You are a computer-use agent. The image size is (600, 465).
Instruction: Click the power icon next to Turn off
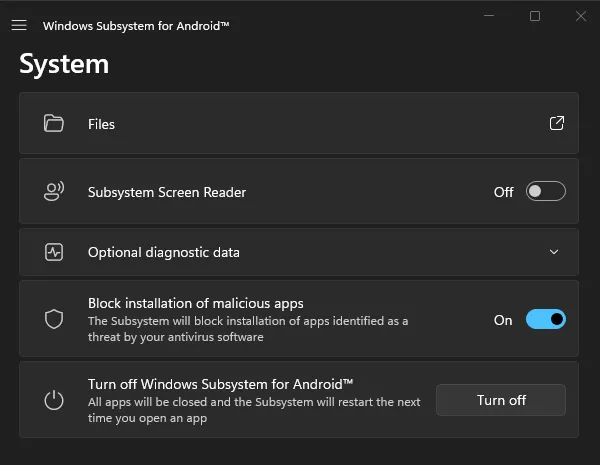point(54,400)
